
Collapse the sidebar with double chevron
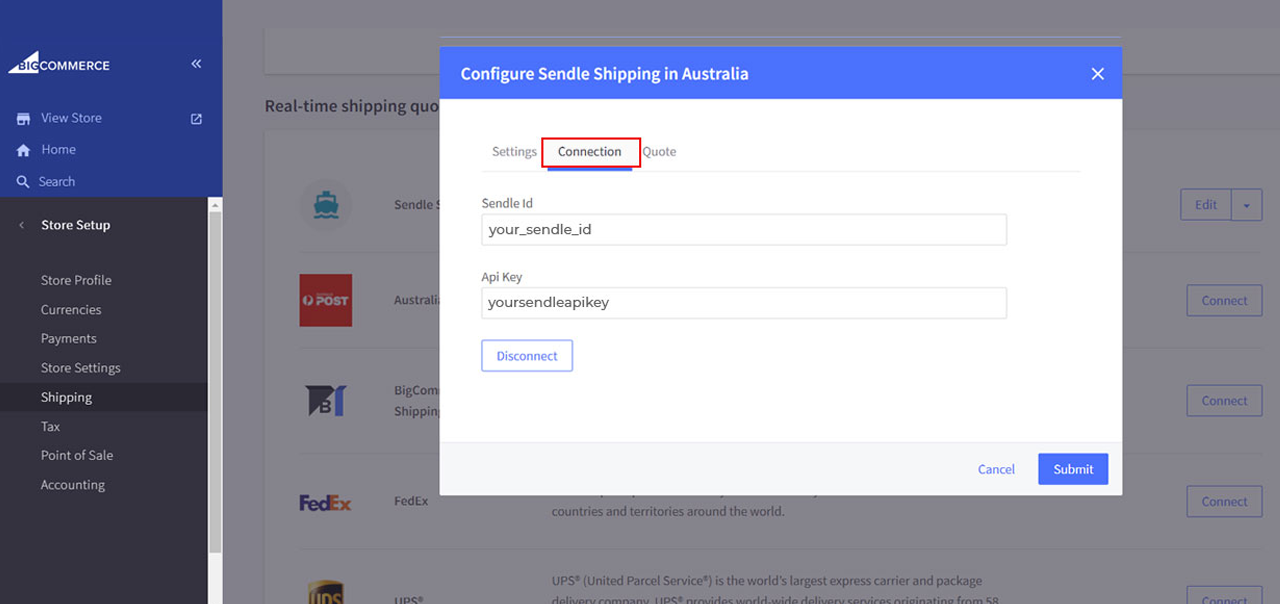pyautogui.click(x=196, y=64)
